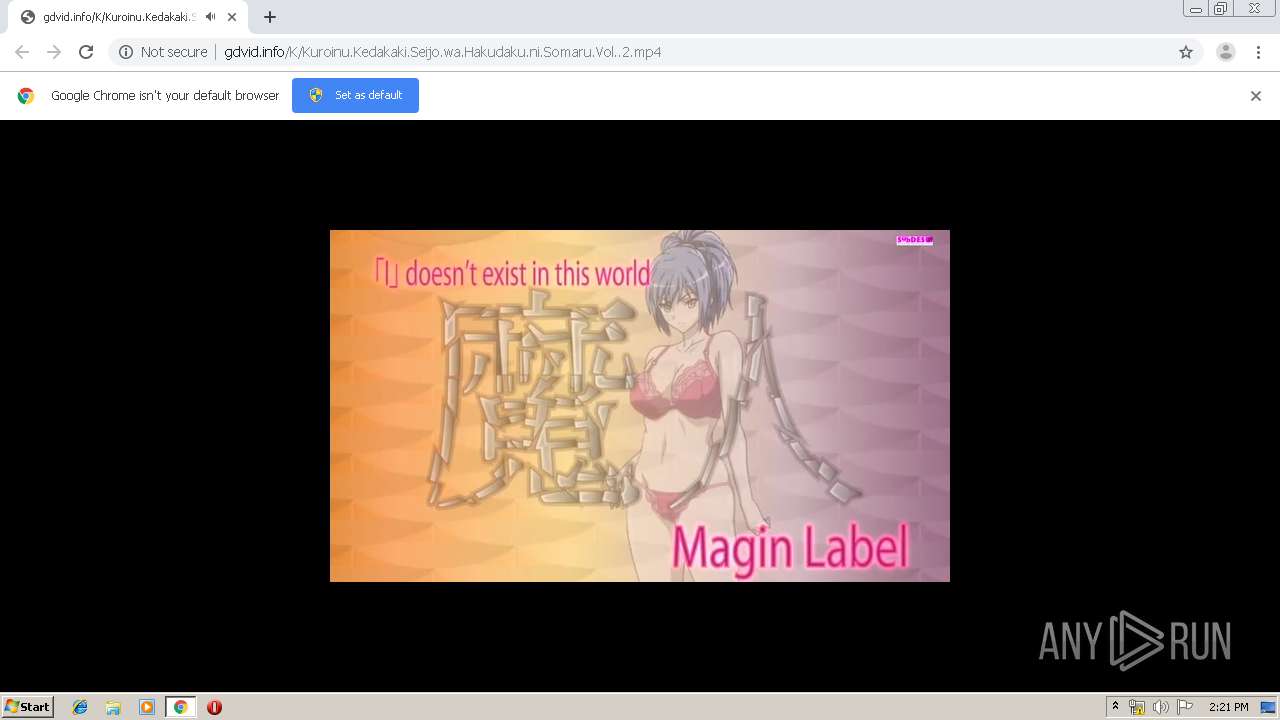Reload the current page
Viewport: 1280px width, 720px height.
tap(86, 52)
